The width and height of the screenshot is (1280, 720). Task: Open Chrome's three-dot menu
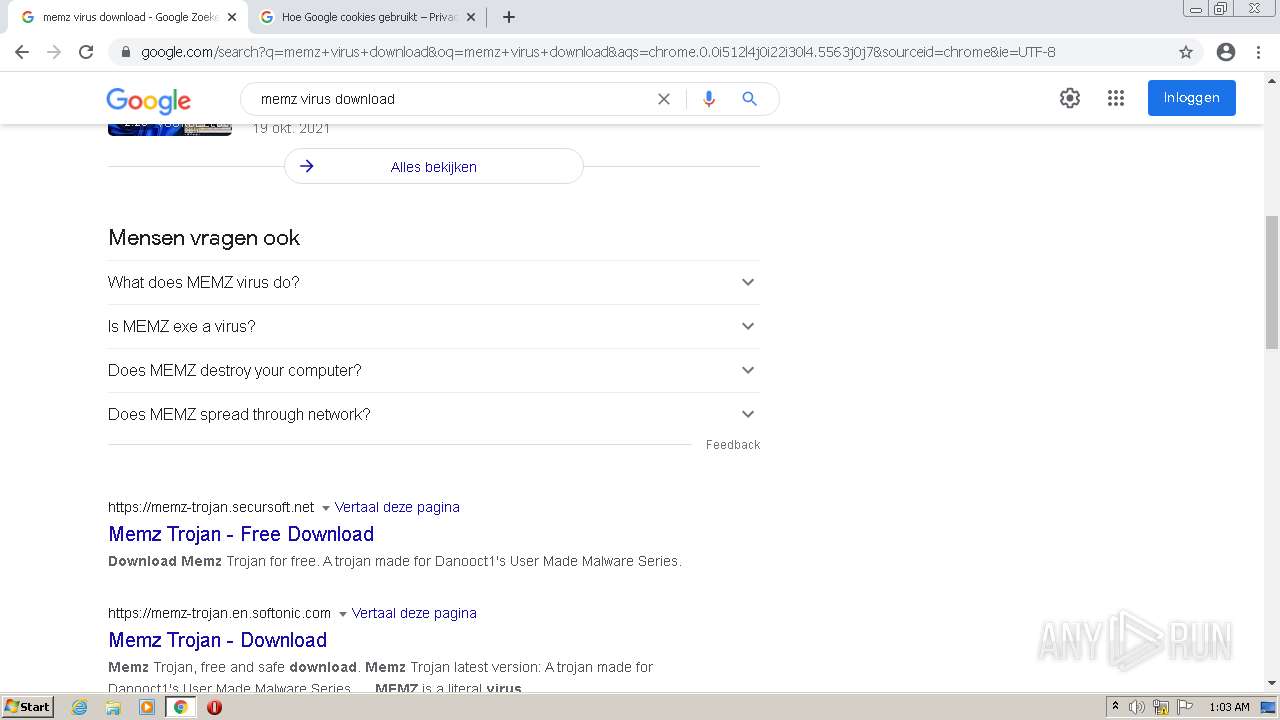1258,52
